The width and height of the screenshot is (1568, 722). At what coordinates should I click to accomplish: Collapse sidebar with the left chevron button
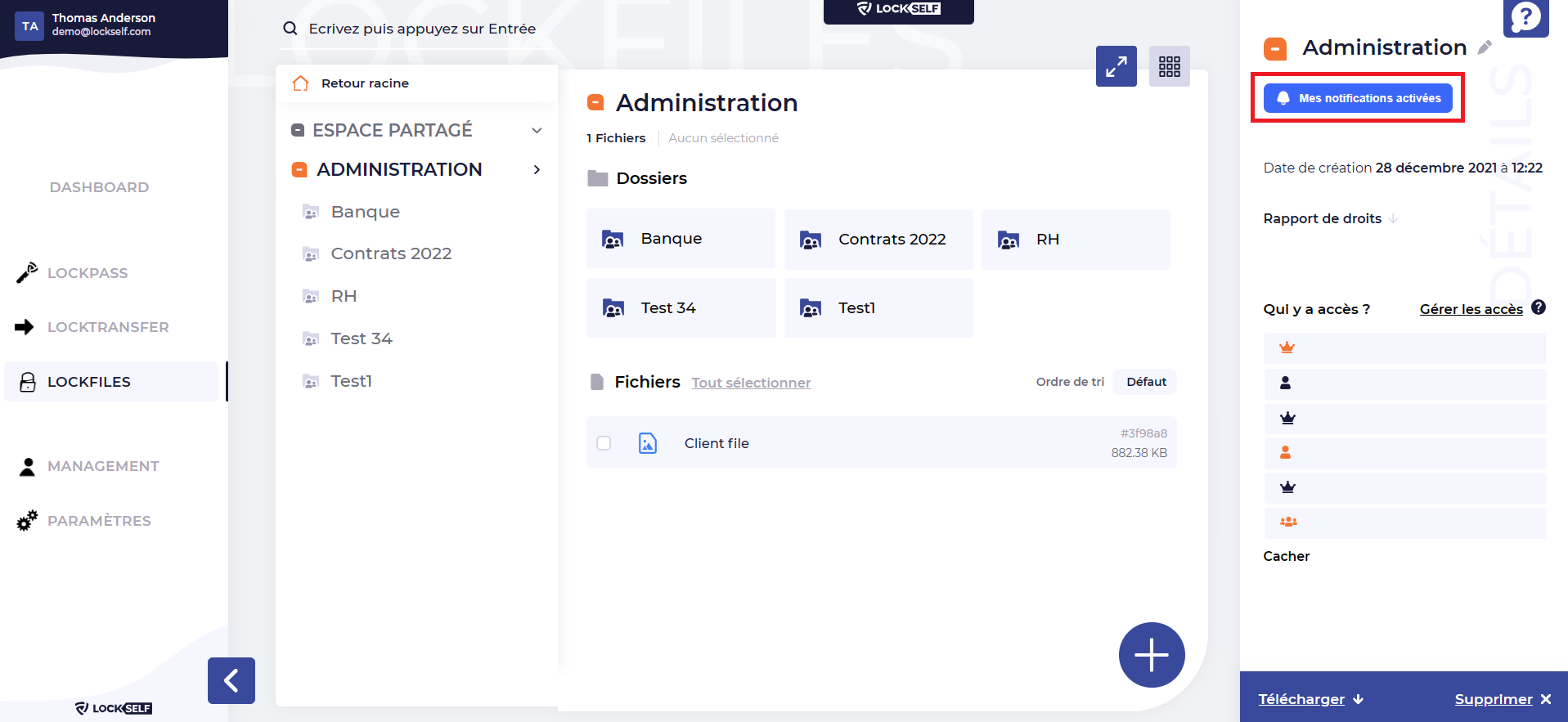[x=231, y=680]
